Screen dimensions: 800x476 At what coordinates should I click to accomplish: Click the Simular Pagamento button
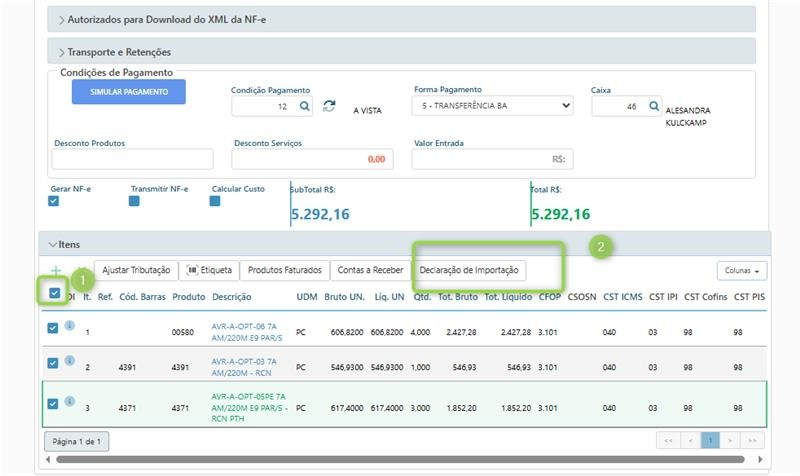click(128, 92)
